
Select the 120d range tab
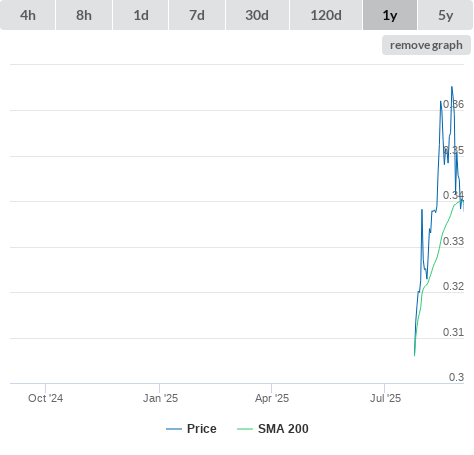point(326,15)
